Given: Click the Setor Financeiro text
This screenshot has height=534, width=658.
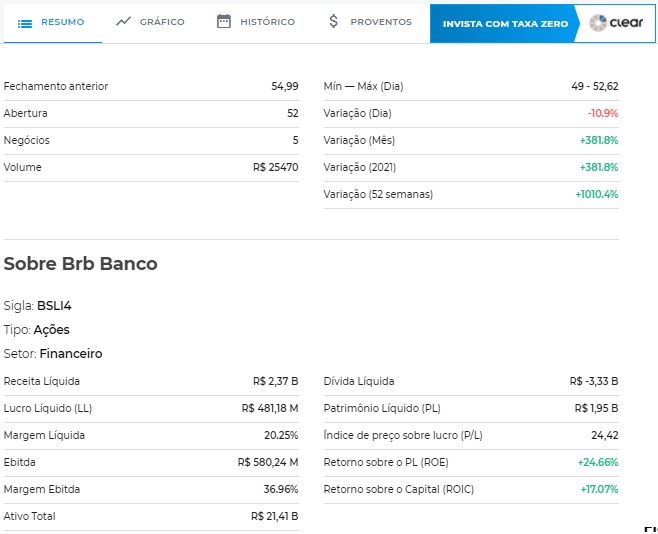Looking at the screenshot, I should pyautogui.click(x=71, y=354).
